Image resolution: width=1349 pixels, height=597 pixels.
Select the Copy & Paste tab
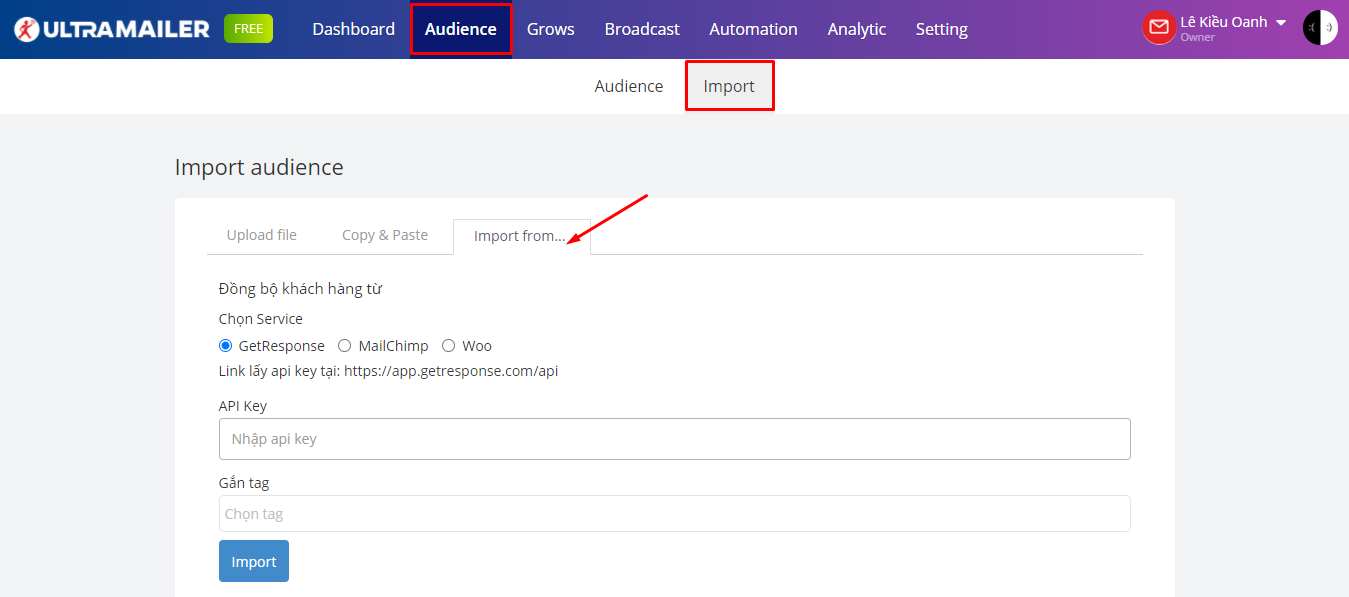tap(385, 235)
